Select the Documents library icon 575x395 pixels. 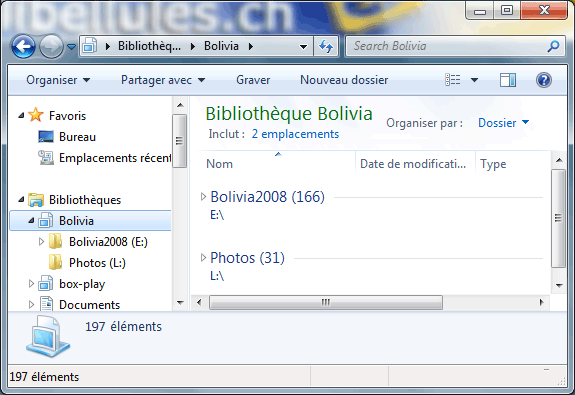[x=46, y=304]
